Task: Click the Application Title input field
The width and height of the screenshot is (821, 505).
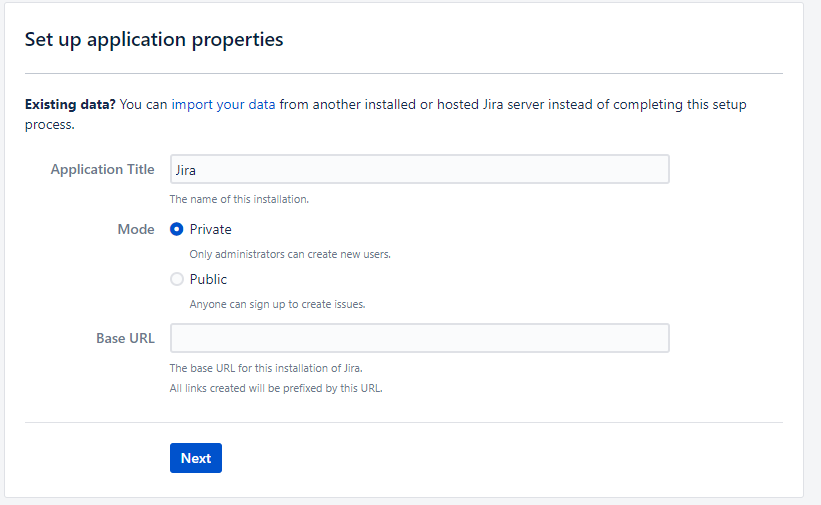Action: (419, 169)
